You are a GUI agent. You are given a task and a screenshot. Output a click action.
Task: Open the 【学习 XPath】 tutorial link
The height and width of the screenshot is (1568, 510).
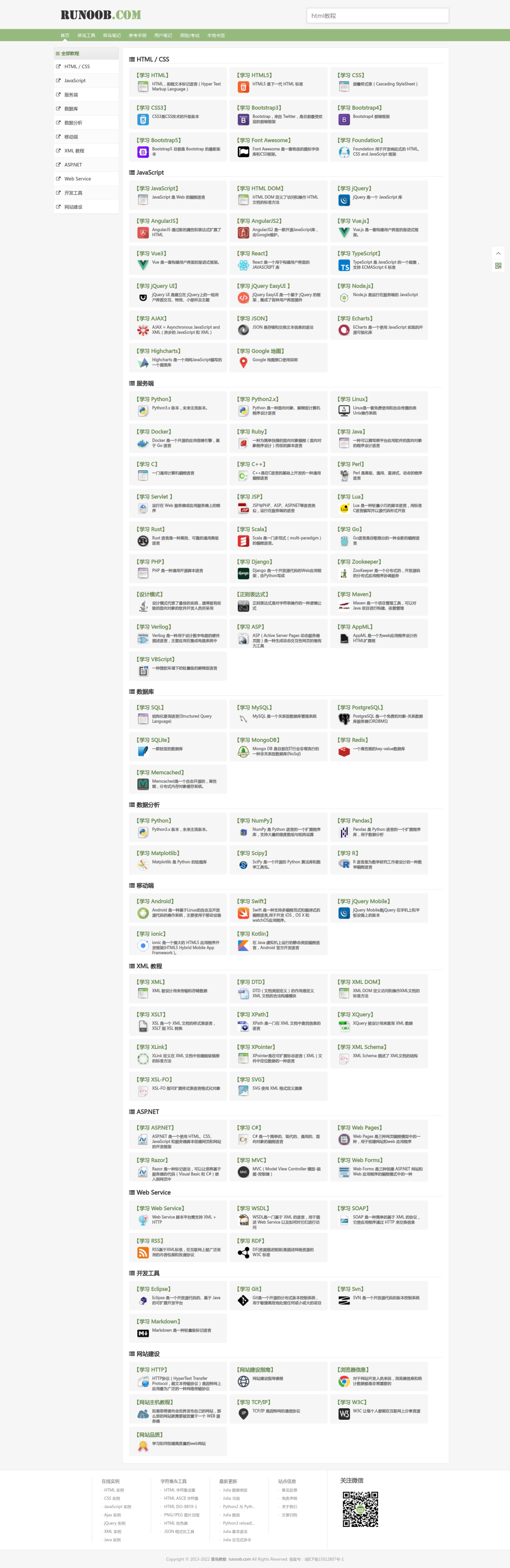tap(252, 1015)
